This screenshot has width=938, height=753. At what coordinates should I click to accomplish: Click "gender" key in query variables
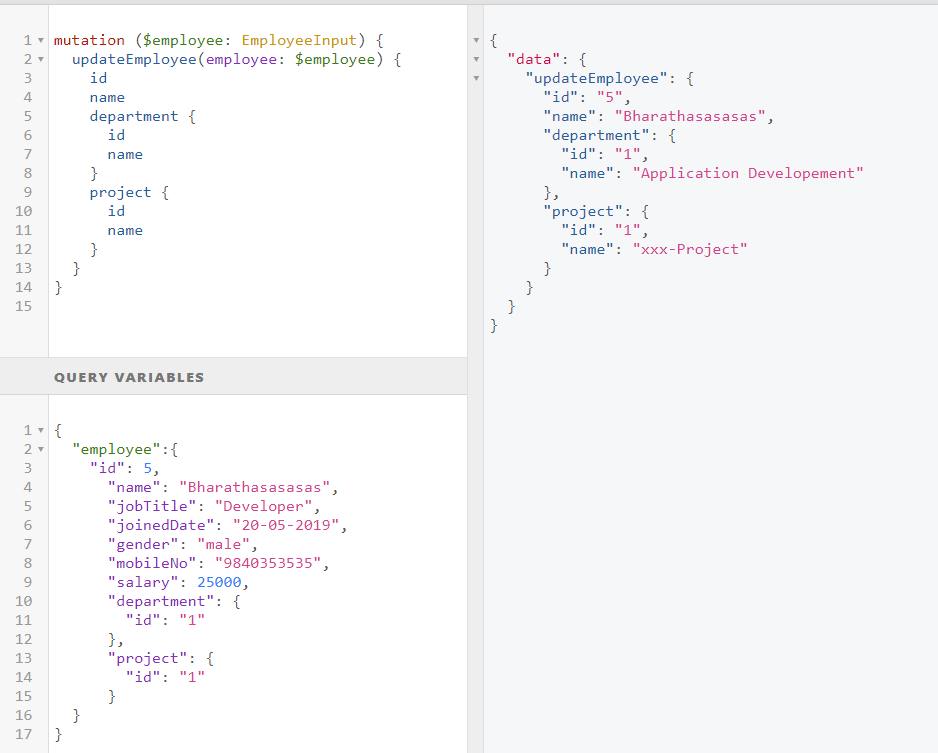[143, 544]
